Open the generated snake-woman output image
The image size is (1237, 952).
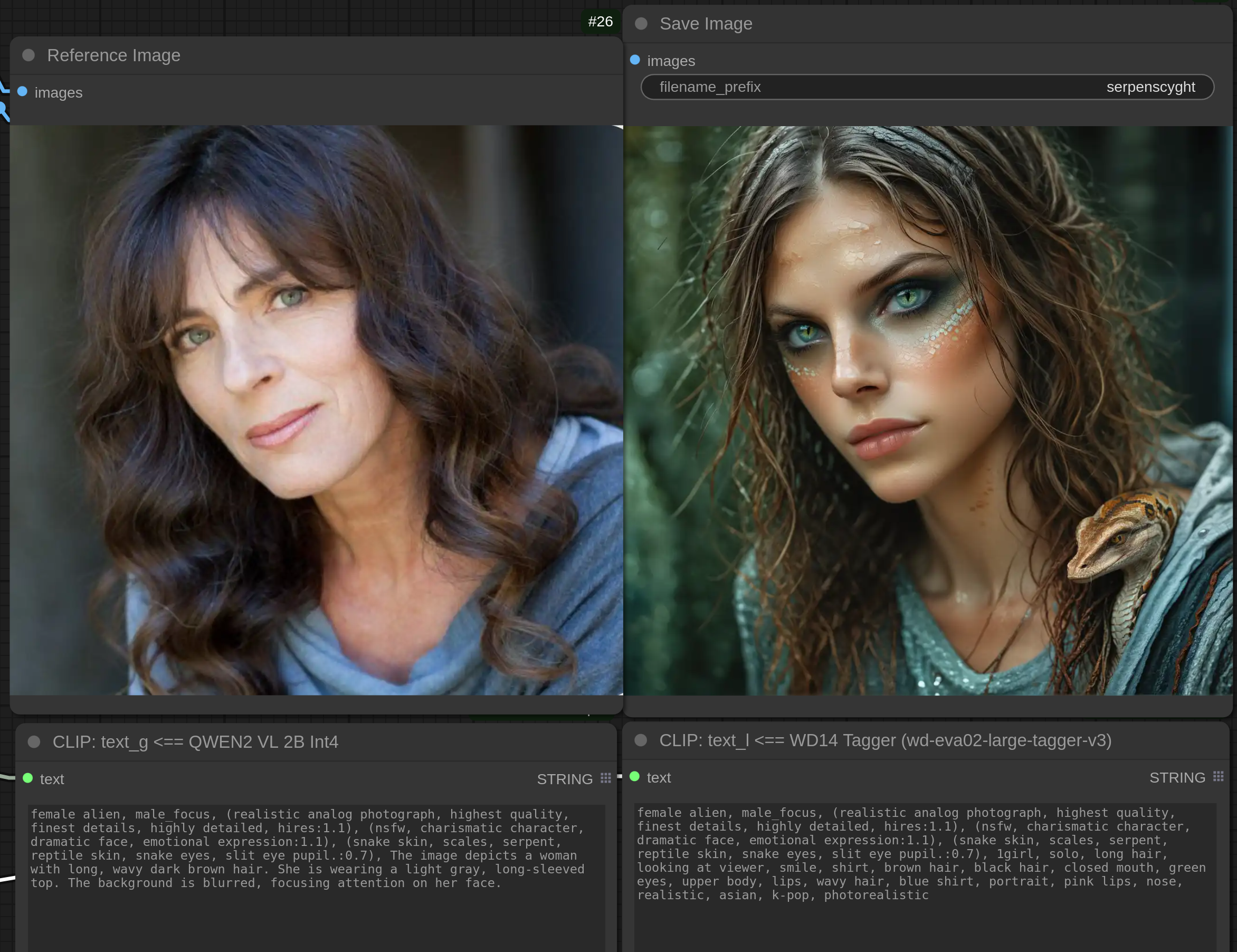coord(928,410)
